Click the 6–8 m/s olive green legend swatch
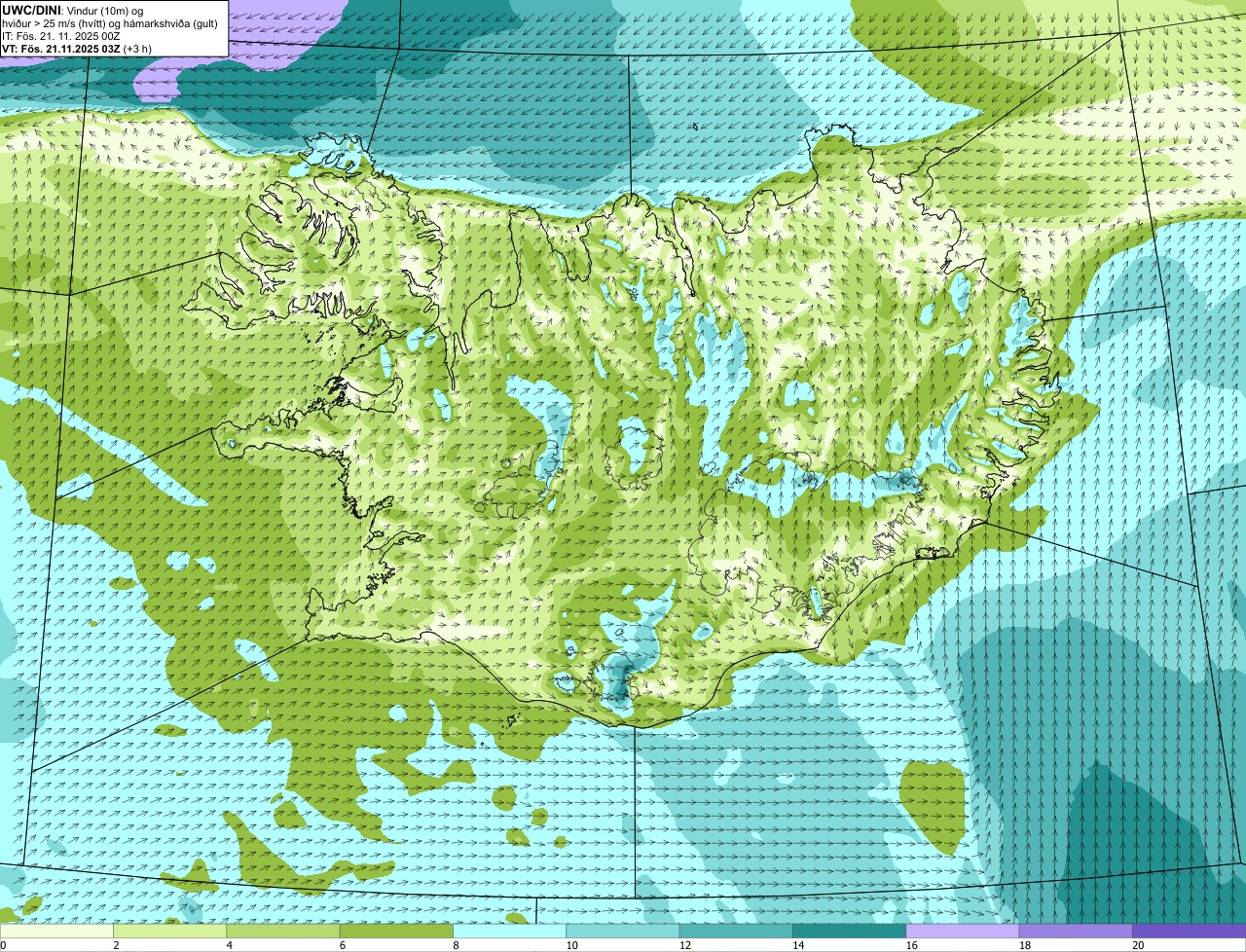This screenshot has height=952, width=1246. coord(396,931)
